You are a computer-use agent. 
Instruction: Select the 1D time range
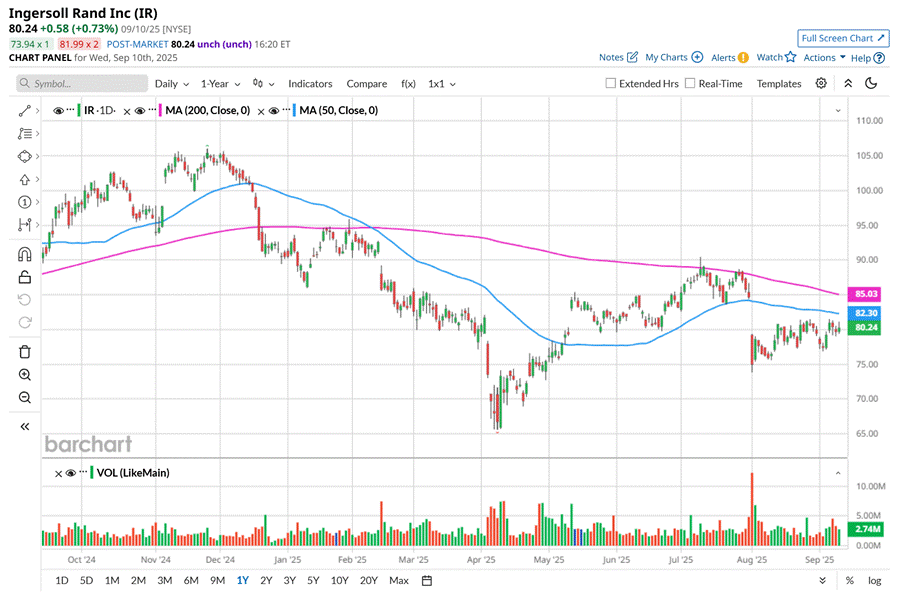tap(61, 580)
